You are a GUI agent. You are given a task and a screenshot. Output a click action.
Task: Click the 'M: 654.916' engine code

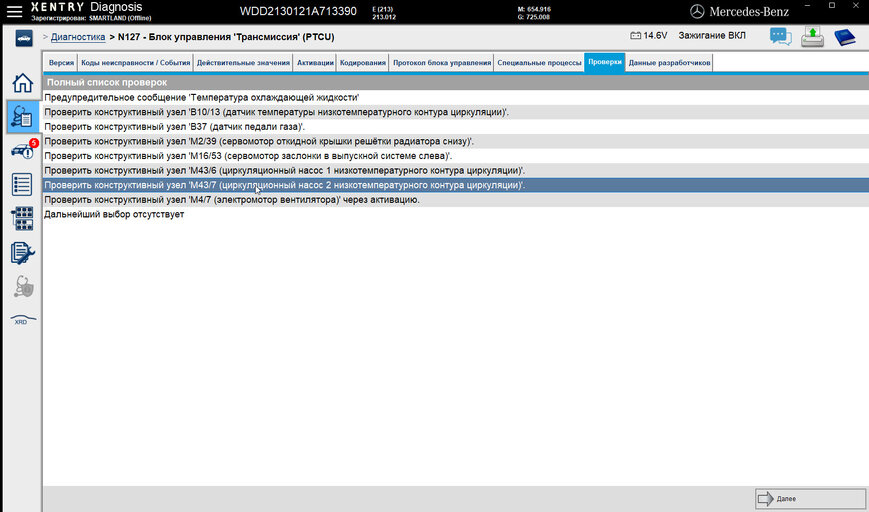(x=534, y=9)
